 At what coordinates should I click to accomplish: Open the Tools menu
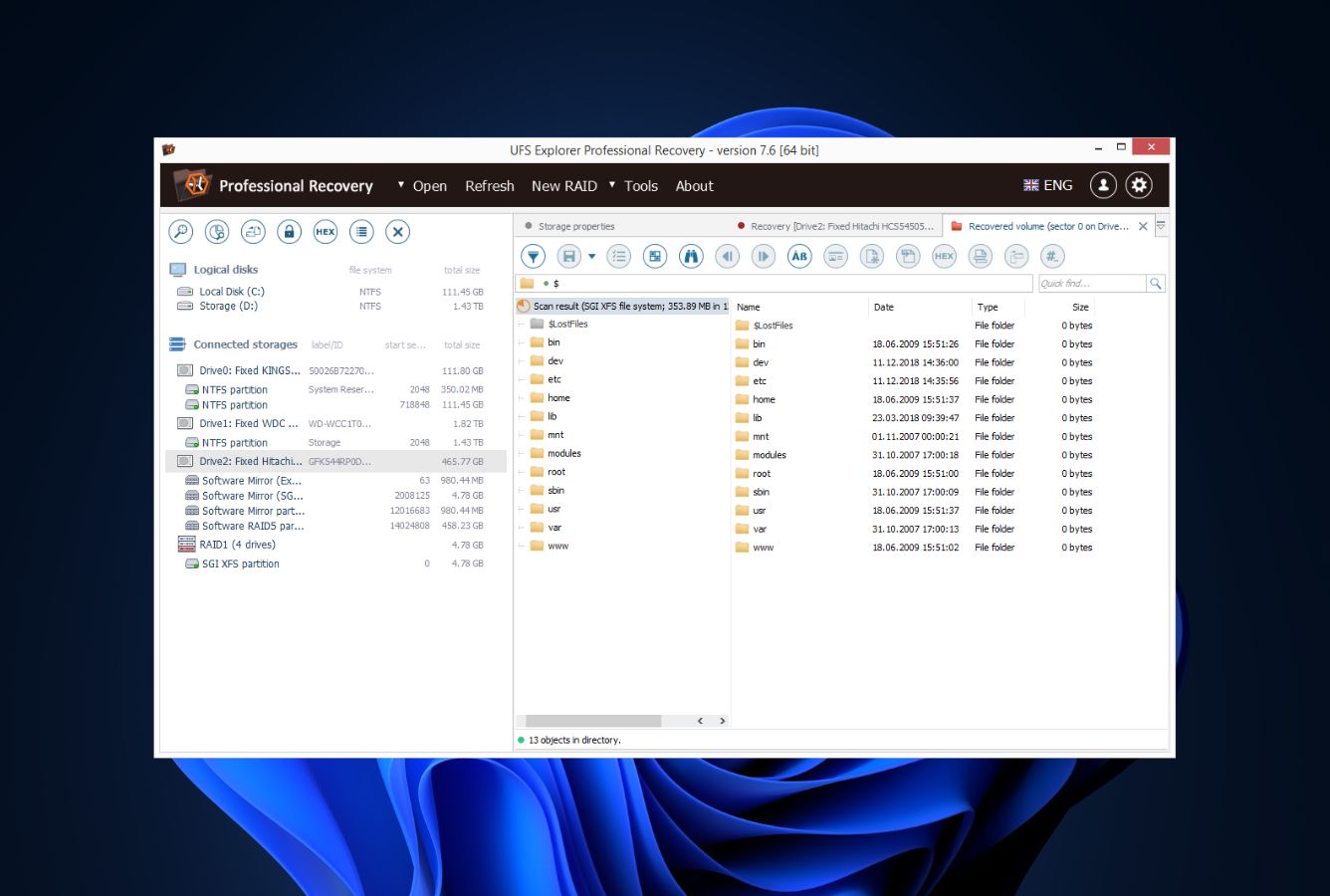pyautogui.click(x=641, y=186)
